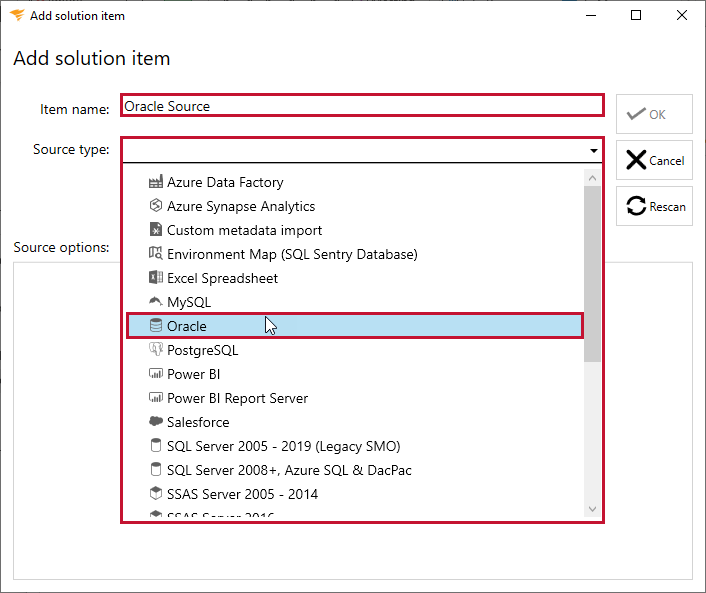Image resolution: width=706 pixels, height=593 pixels.
Task: Click the Rescan button
Action: [654, 206]
